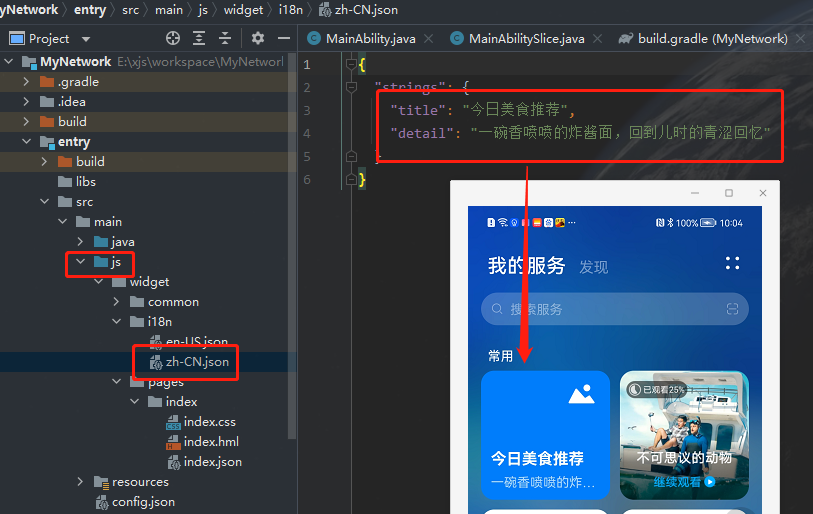Expand the java folder
The image size is (813, 514).
pyautogui.click(x=80, y=242)
